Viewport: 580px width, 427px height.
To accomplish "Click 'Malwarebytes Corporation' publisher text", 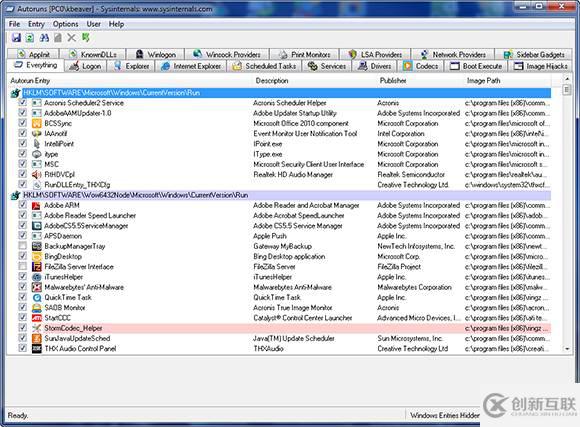I will click(x=414, y=287).
